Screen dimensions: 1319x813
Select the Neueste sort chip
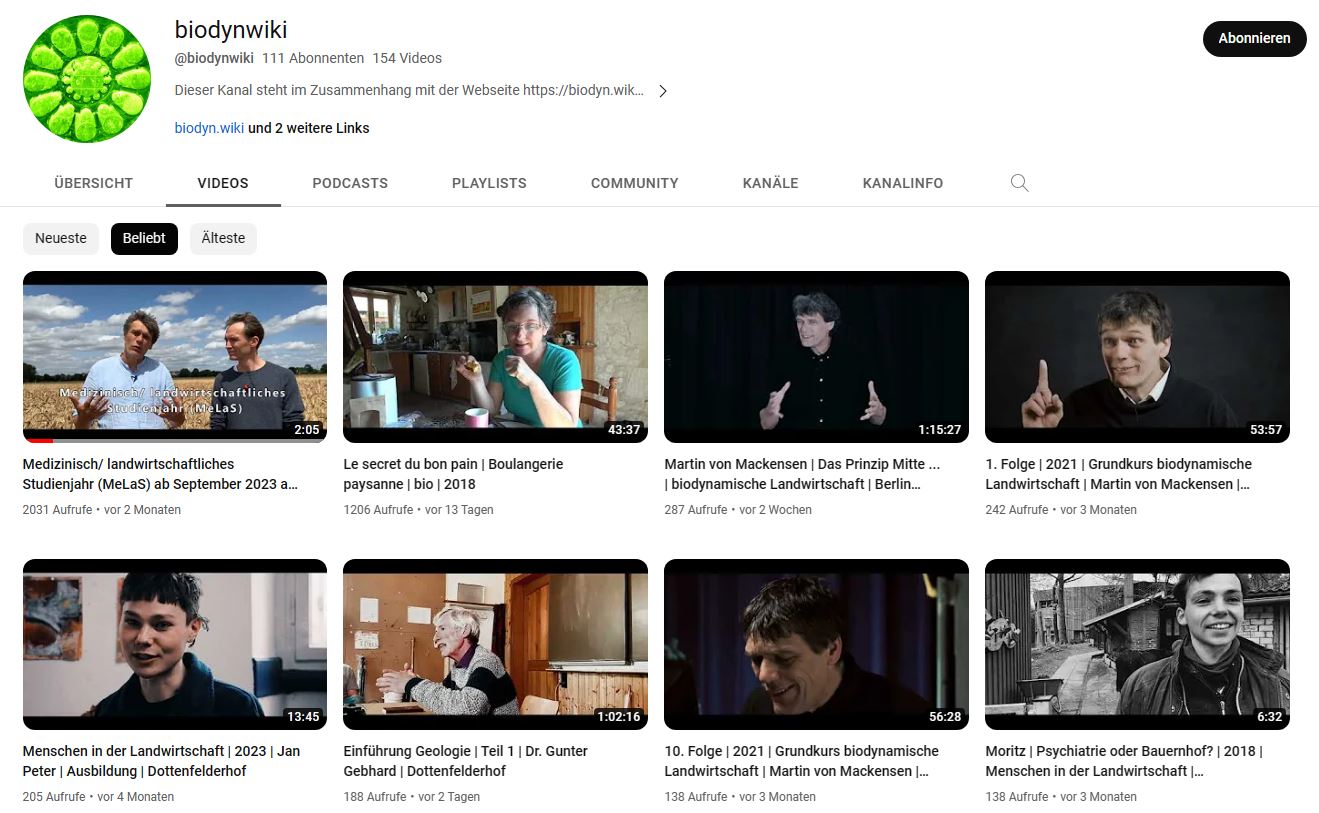[61, 239]
